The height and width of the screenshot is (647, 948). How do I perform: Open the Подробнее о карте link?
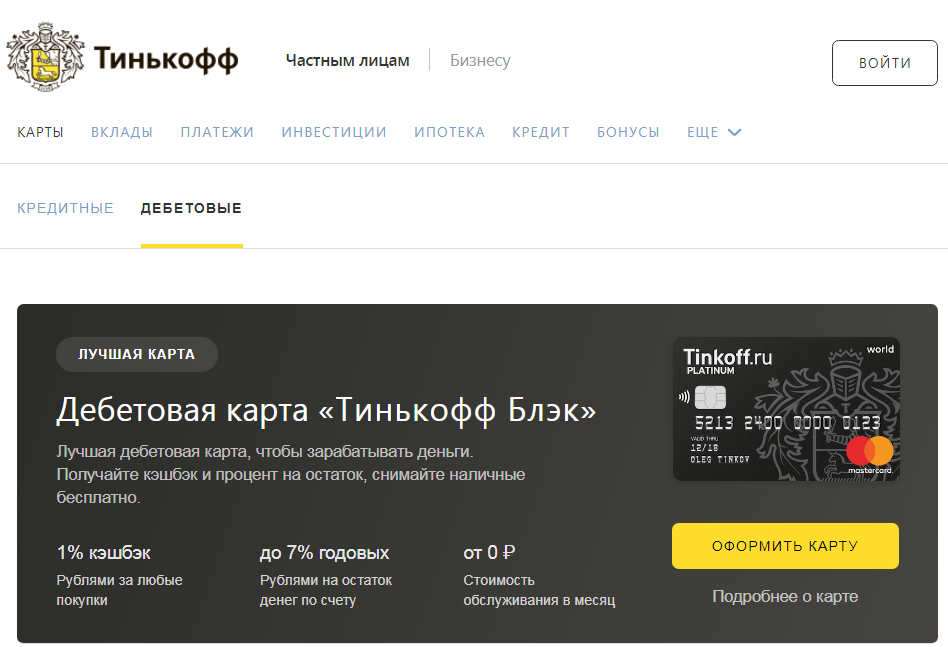(785, 596)
